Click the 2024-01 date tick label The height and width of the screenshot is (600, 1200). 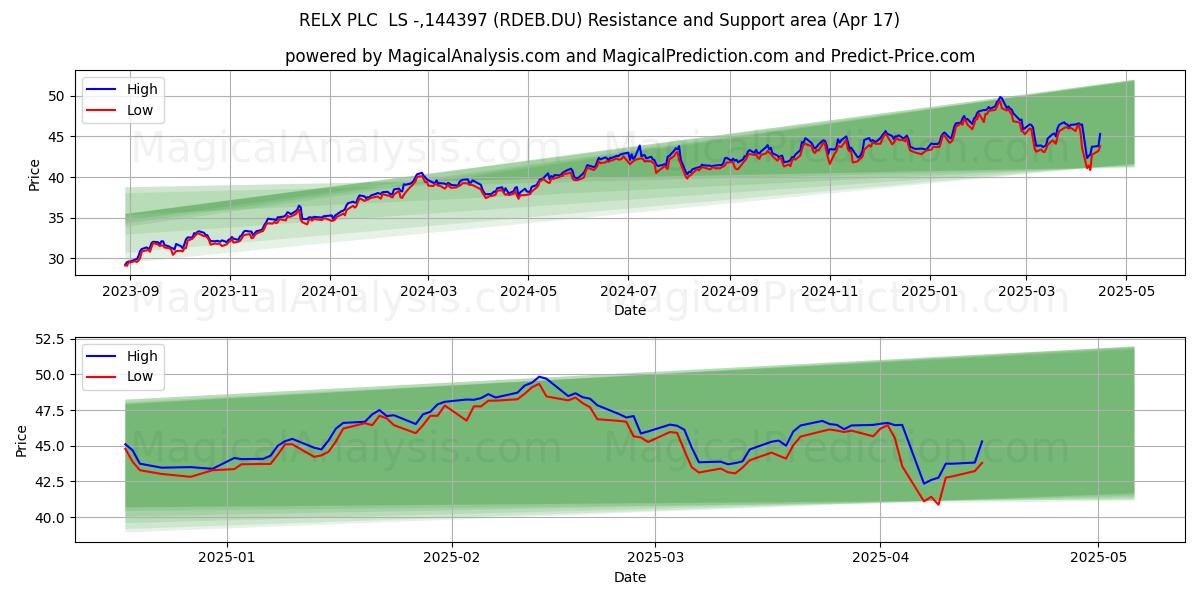(330, 291)
